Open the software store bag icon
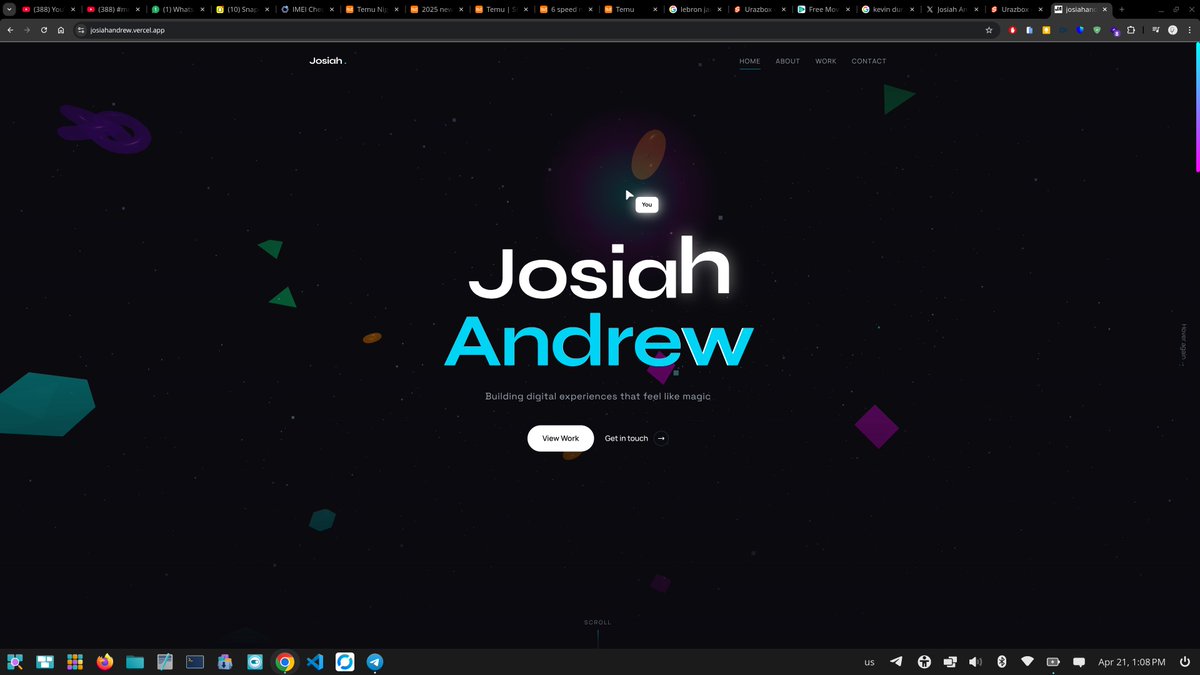Screen dimensions: 1200x675 pos(225,661)
